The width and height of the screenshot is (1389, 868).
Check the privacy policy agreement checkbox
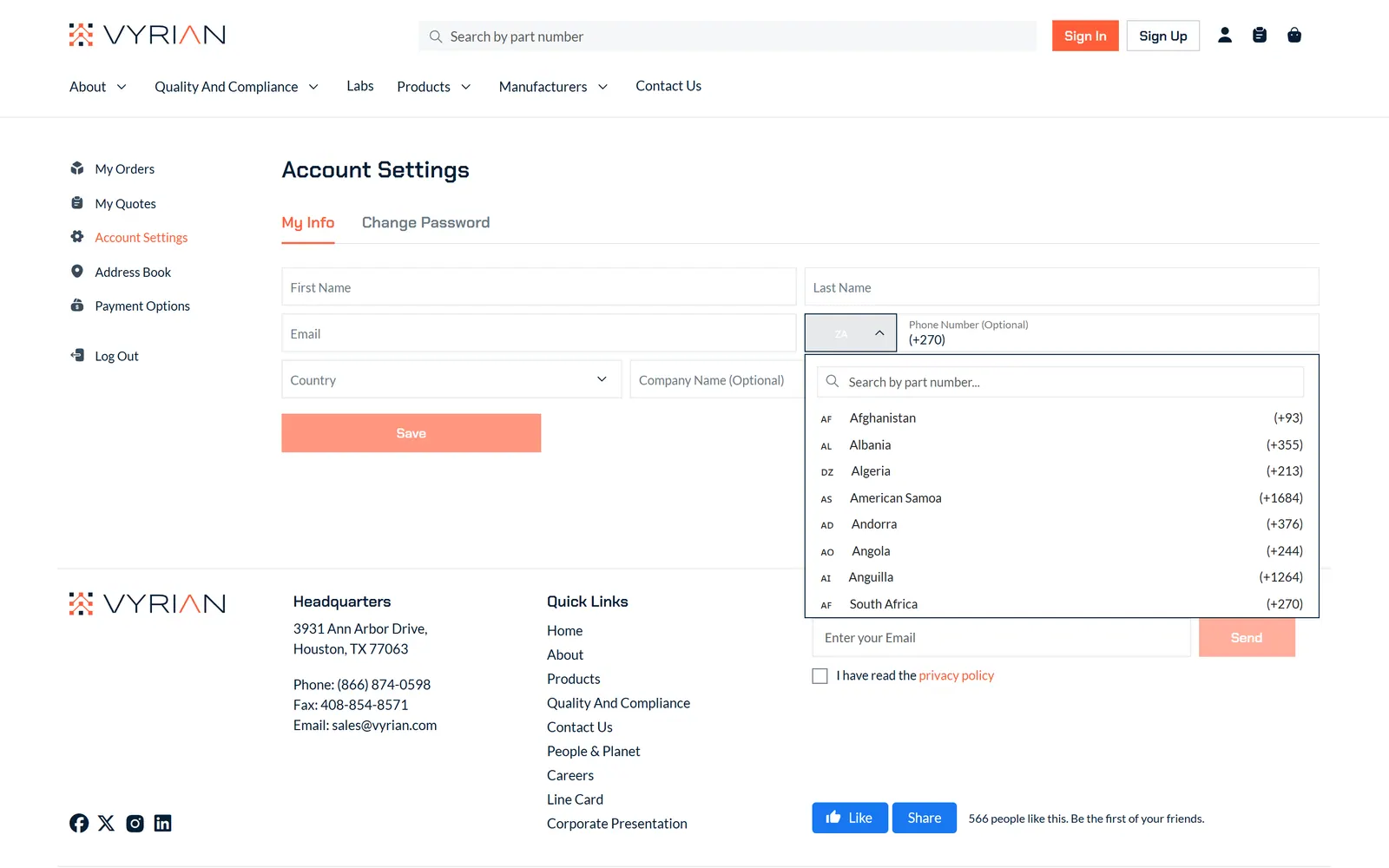(x=820, y=676)
